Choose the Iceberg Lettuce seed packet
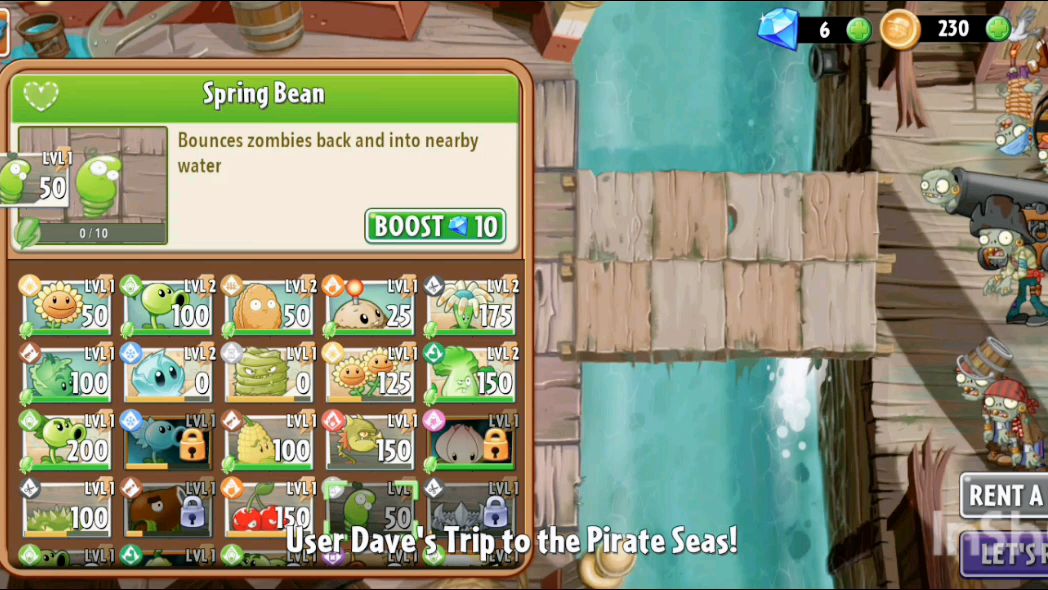The height and width of the screenshot is (590, 1048). point(168,374)
